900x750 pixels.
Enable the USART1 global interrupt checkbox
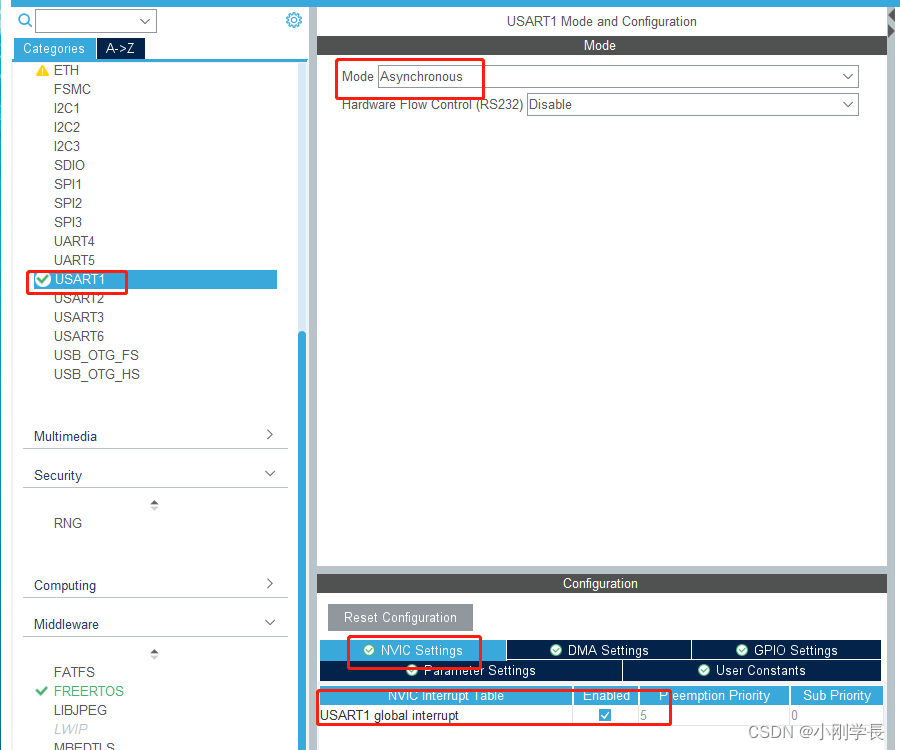click(x=604, y=714)
